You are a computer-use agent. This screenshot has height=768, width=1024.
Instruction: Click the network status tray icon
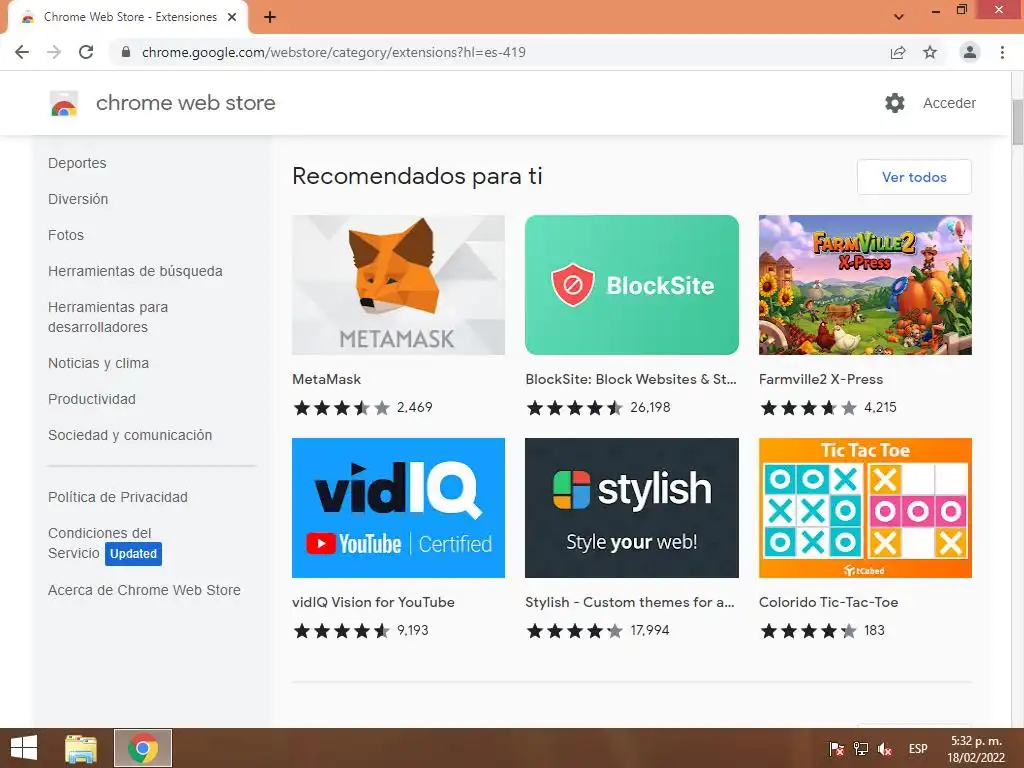(x=861, y=749)
